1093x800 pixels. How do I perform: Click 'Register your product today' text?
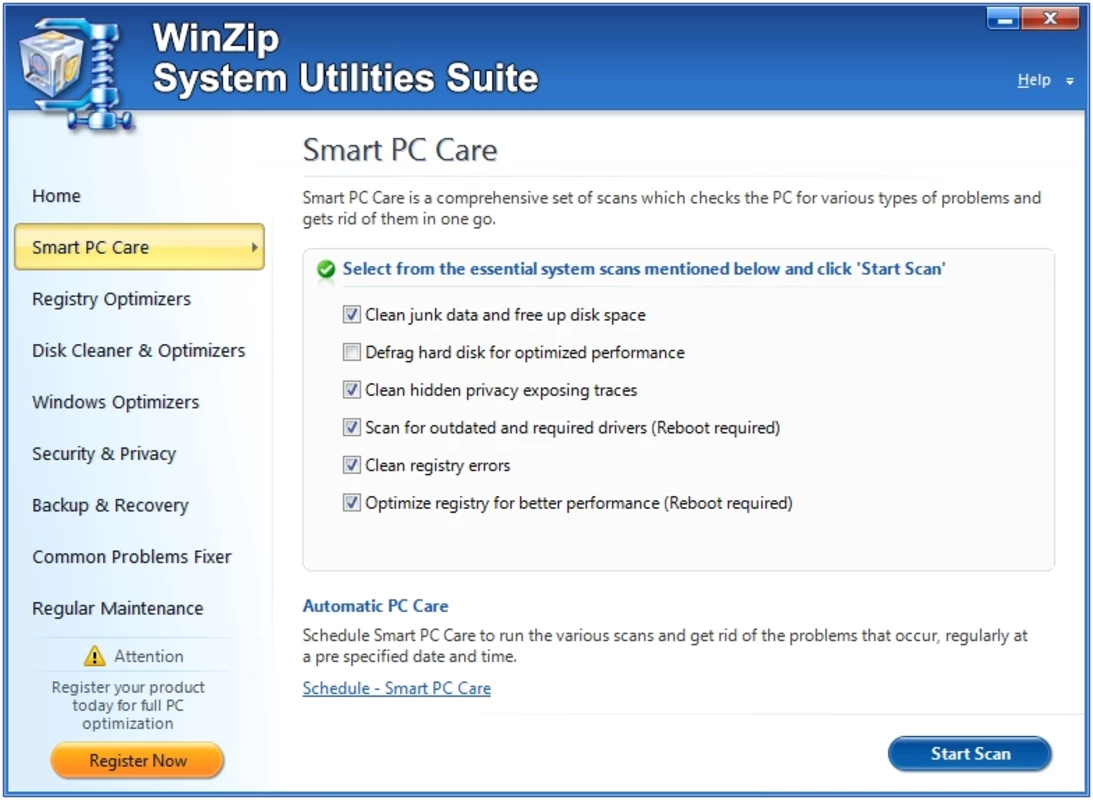[128, 705]
